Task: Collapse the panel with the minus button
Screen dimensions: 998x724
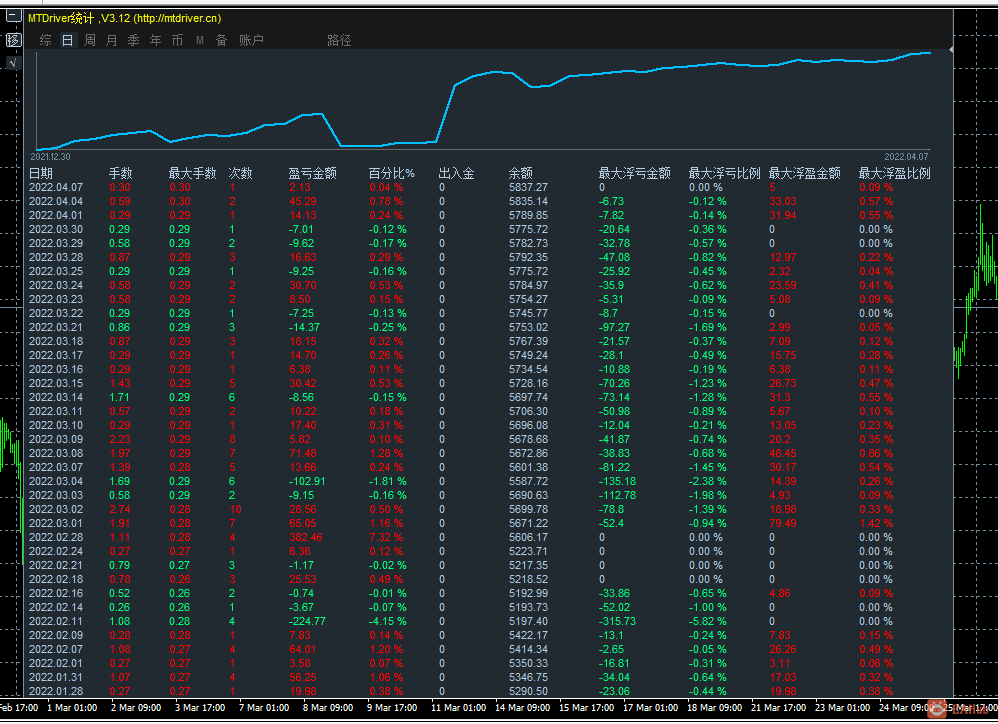Action: pyautogui.click(x=13, y=17)
